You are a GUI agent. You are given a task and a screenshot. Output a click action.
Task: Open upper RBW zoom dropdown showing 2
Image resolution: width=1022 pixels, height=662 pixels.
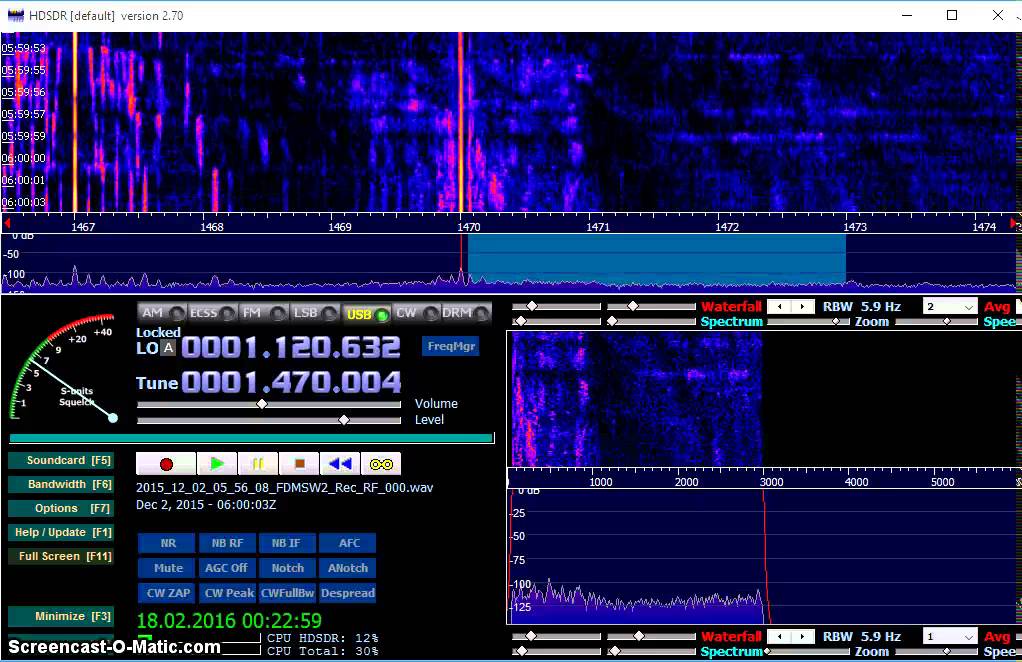[950, 306]
